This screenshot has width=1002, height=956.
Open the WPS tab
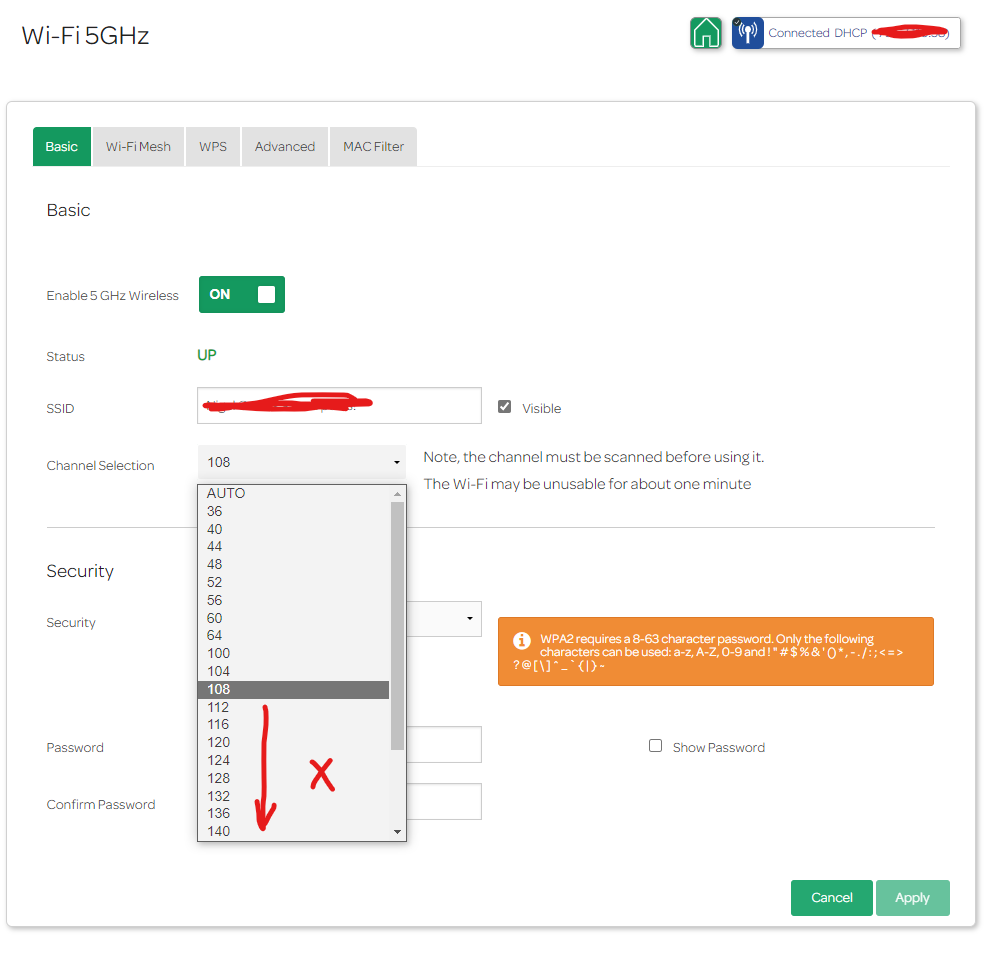[213, 146]
